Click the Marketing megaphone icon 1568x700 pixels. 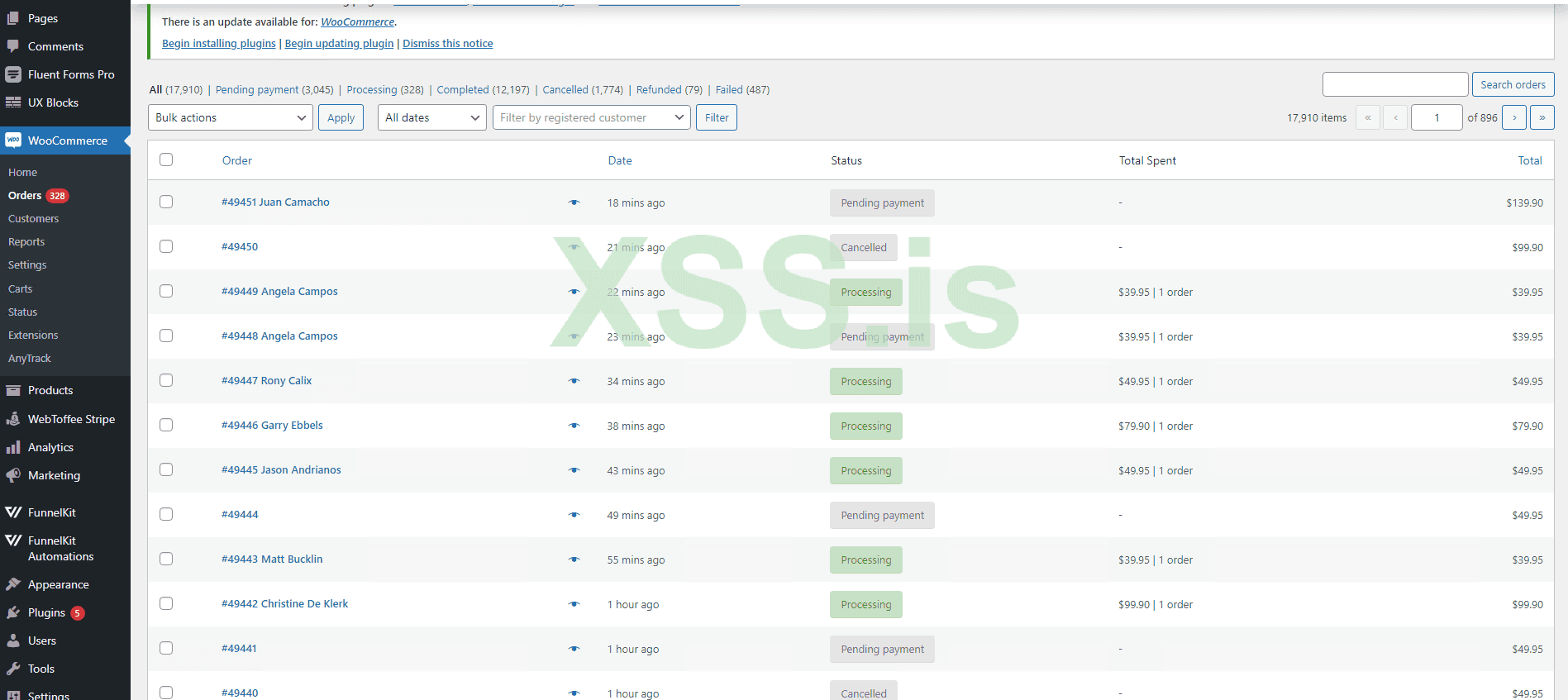13,475
